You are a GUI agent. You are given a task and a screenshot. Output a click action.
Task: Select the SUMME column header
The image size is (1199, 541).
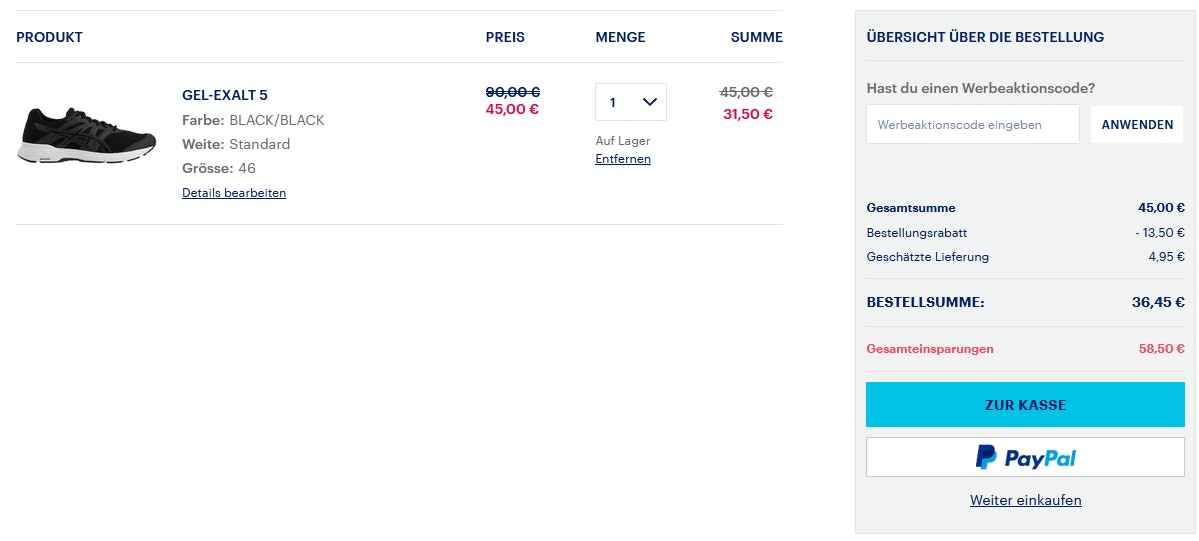756,37
